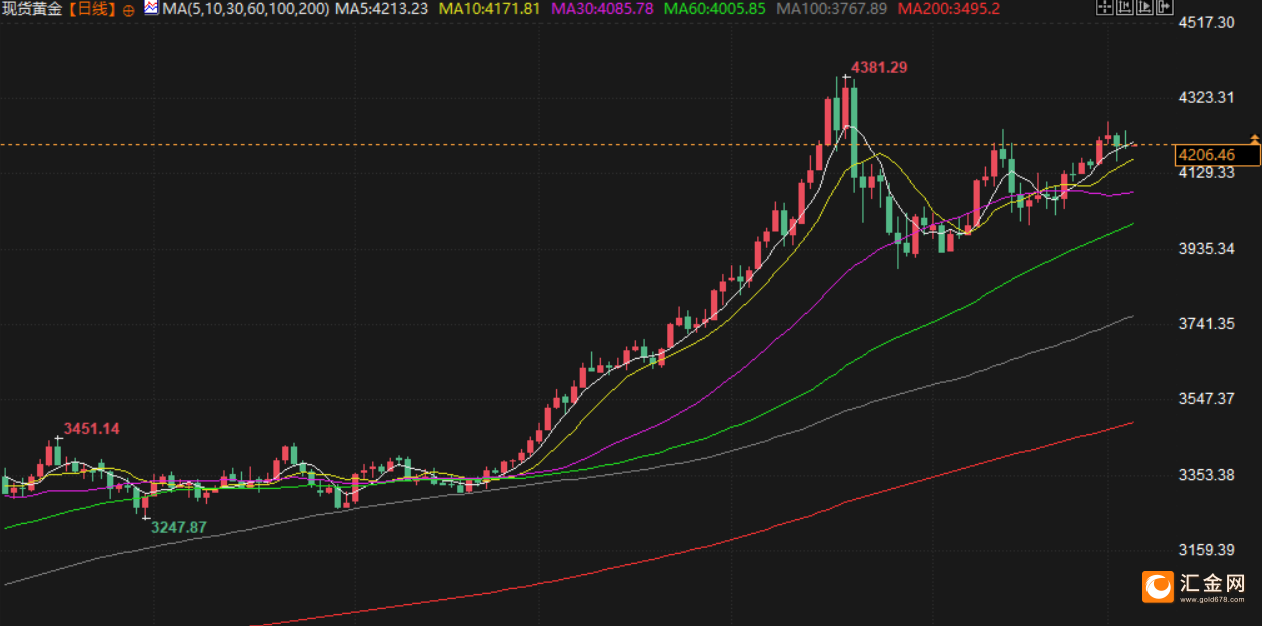Click the 4517.30 price axis label
Viewport: 1262px width, 626px height.
tap(1208, 22)
